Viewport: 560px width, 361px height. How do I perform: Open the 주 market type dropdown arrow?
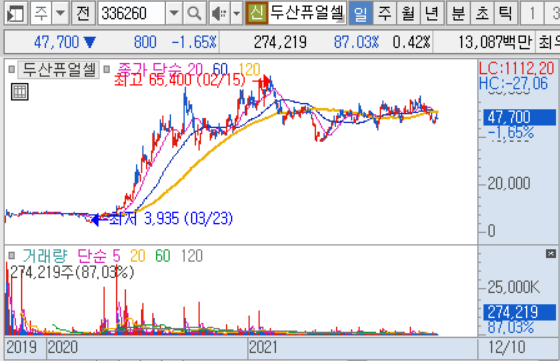pos(61,13)
